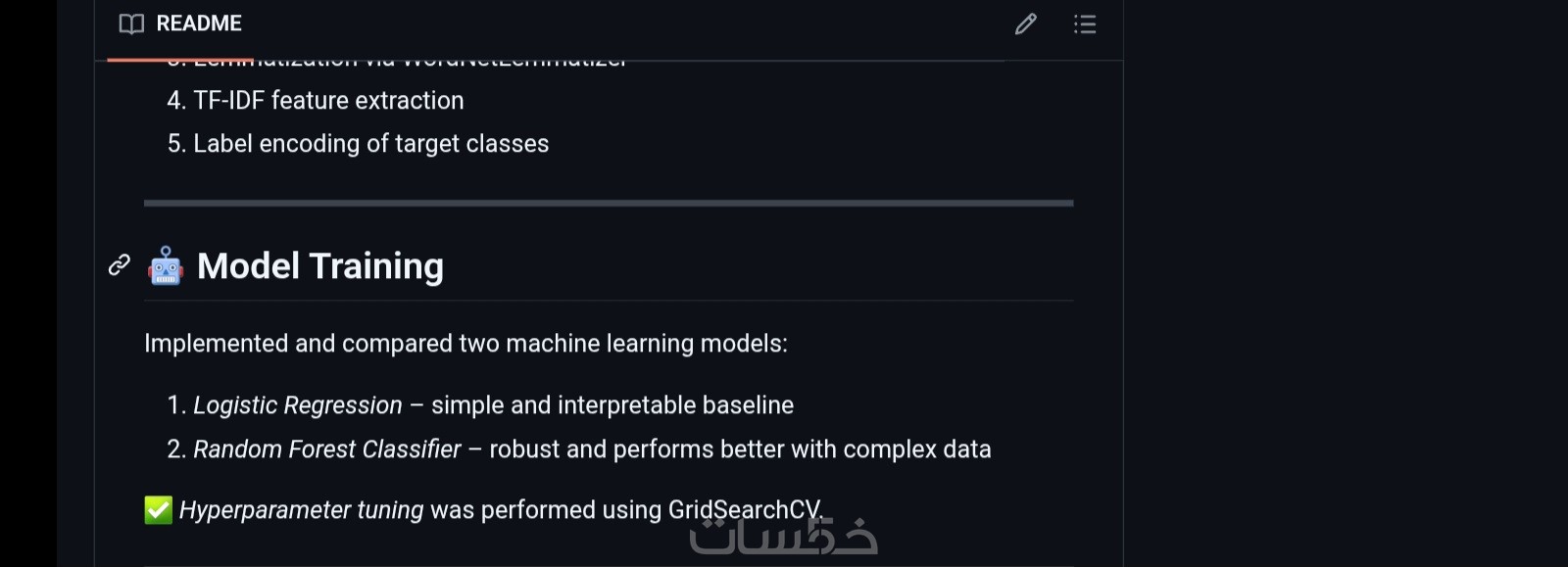Click the word GridSearchCV
Image resolution: width=1568 pixels, height=567 pixels.
click(743, 510)
